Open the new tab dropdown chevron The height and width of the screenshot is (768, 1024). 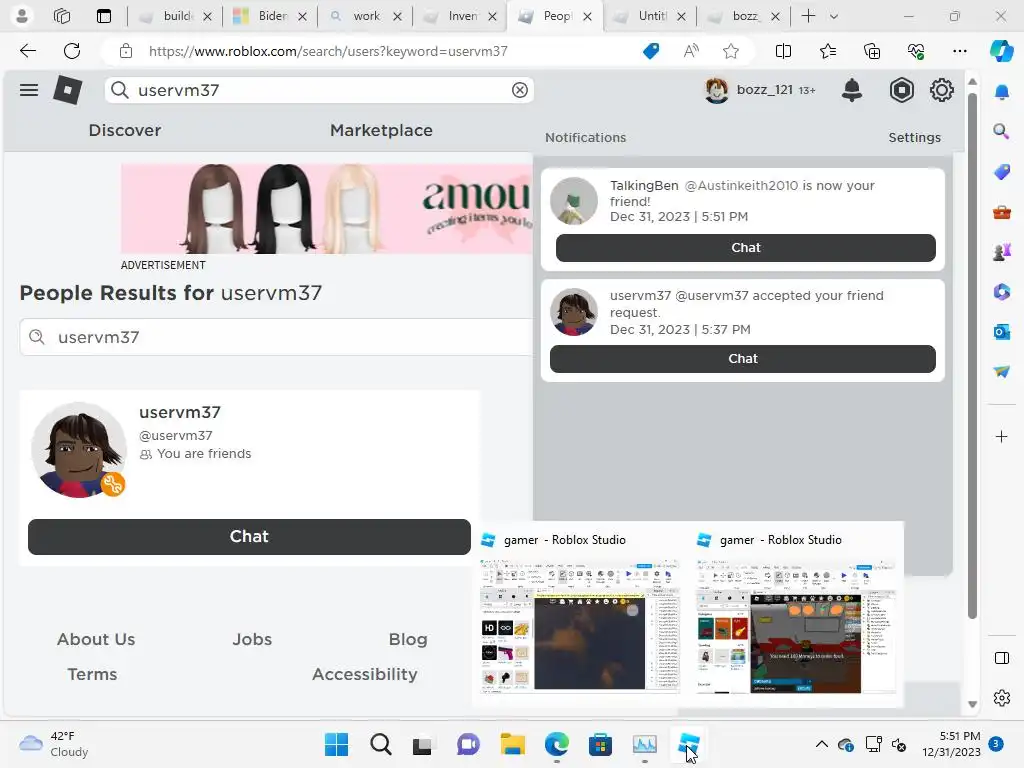[834, 16]
